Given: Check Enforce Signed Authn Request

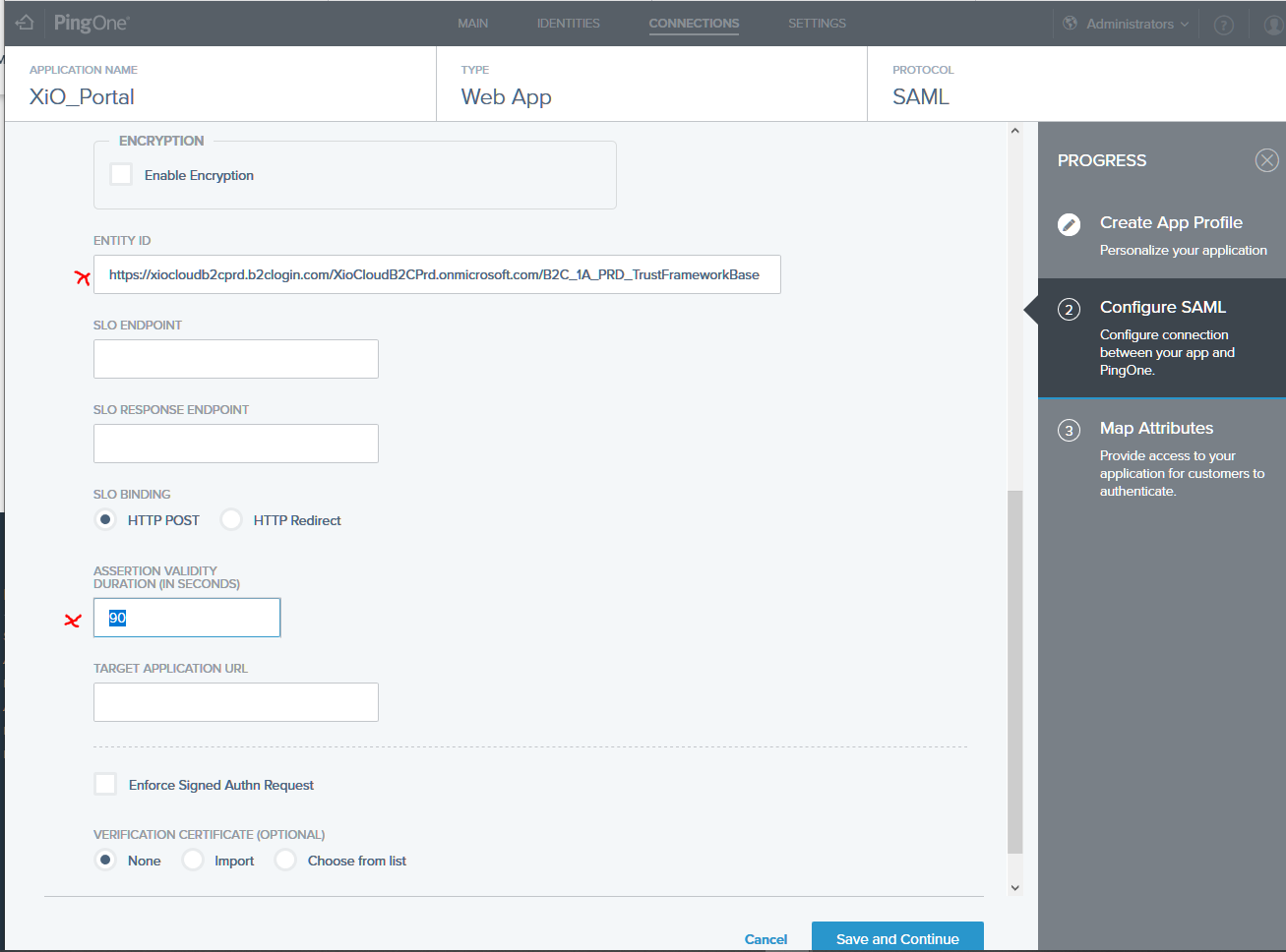Looking at the screenshot, I should coord(105,784).
